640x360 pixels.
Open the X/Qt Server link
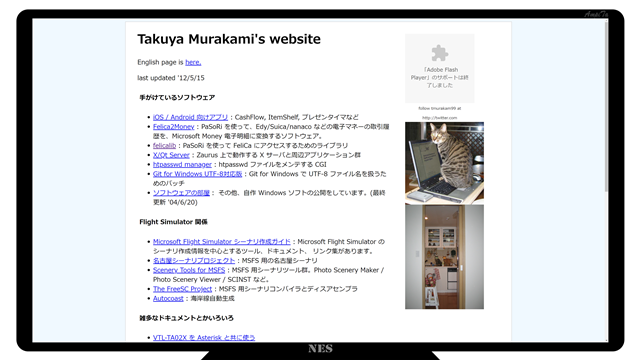(171, 155)
